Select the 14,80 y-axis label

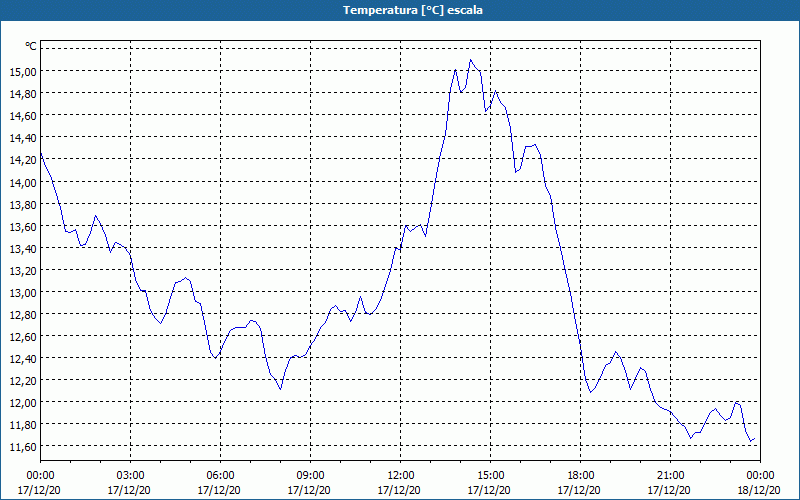point(23,94)
